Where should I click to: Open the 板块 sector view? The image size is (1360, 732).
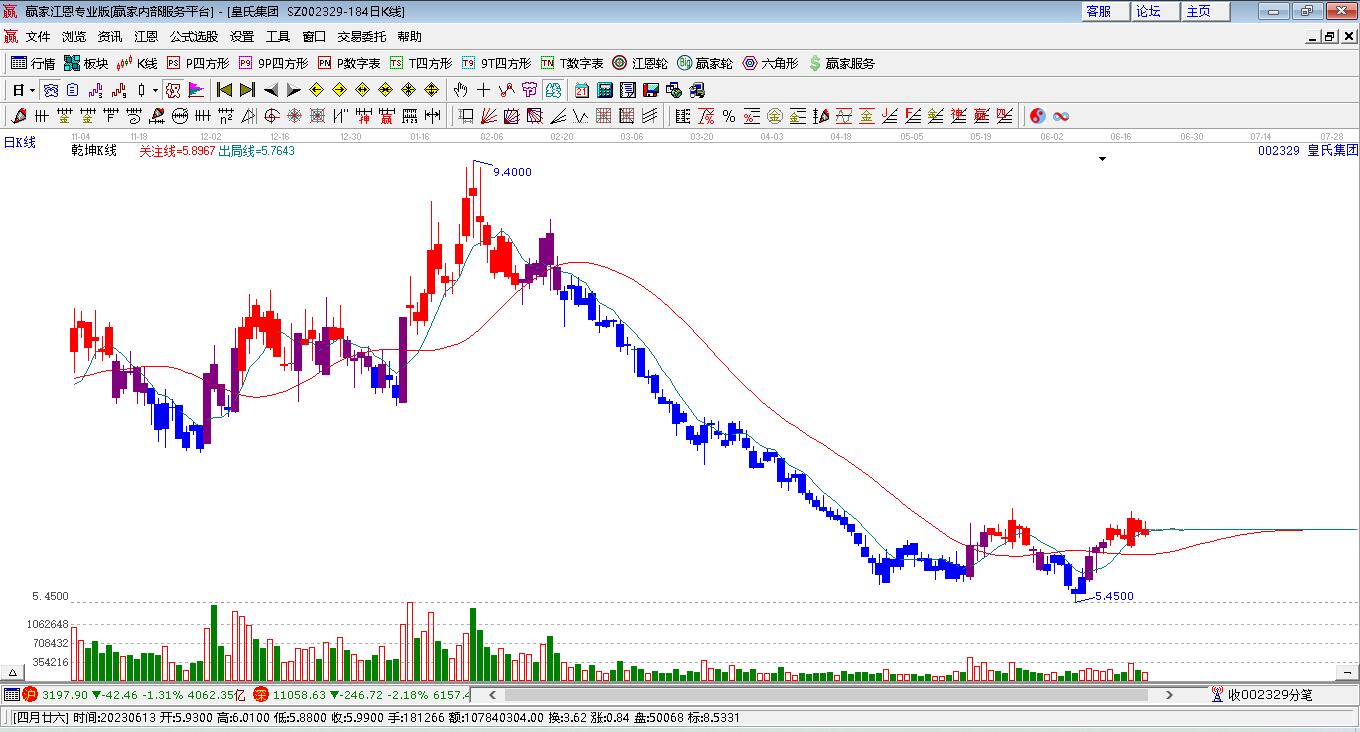86,63
